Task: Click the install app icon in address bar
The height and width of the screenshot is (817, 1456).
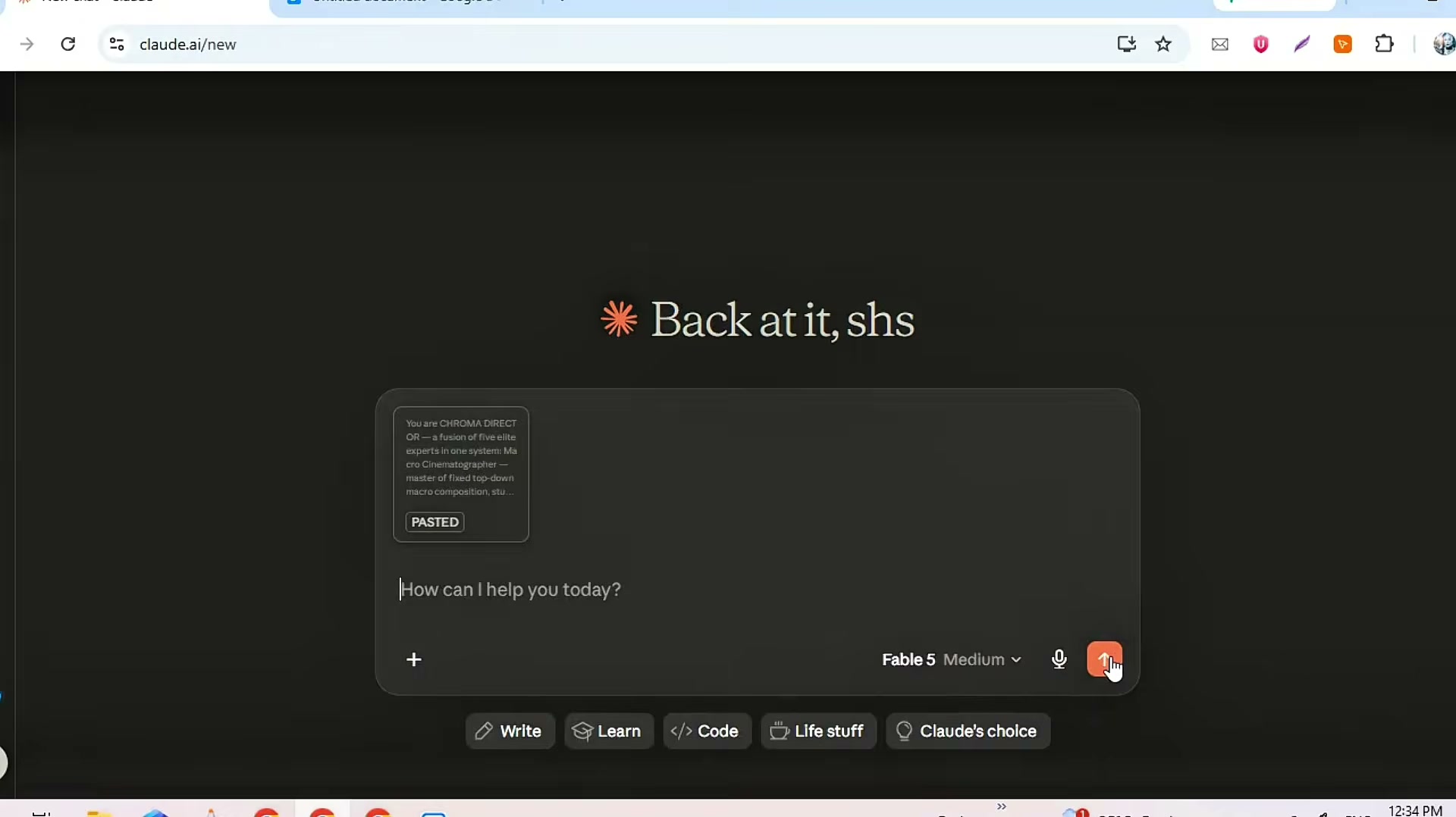Action: [x=1126, y=44]
